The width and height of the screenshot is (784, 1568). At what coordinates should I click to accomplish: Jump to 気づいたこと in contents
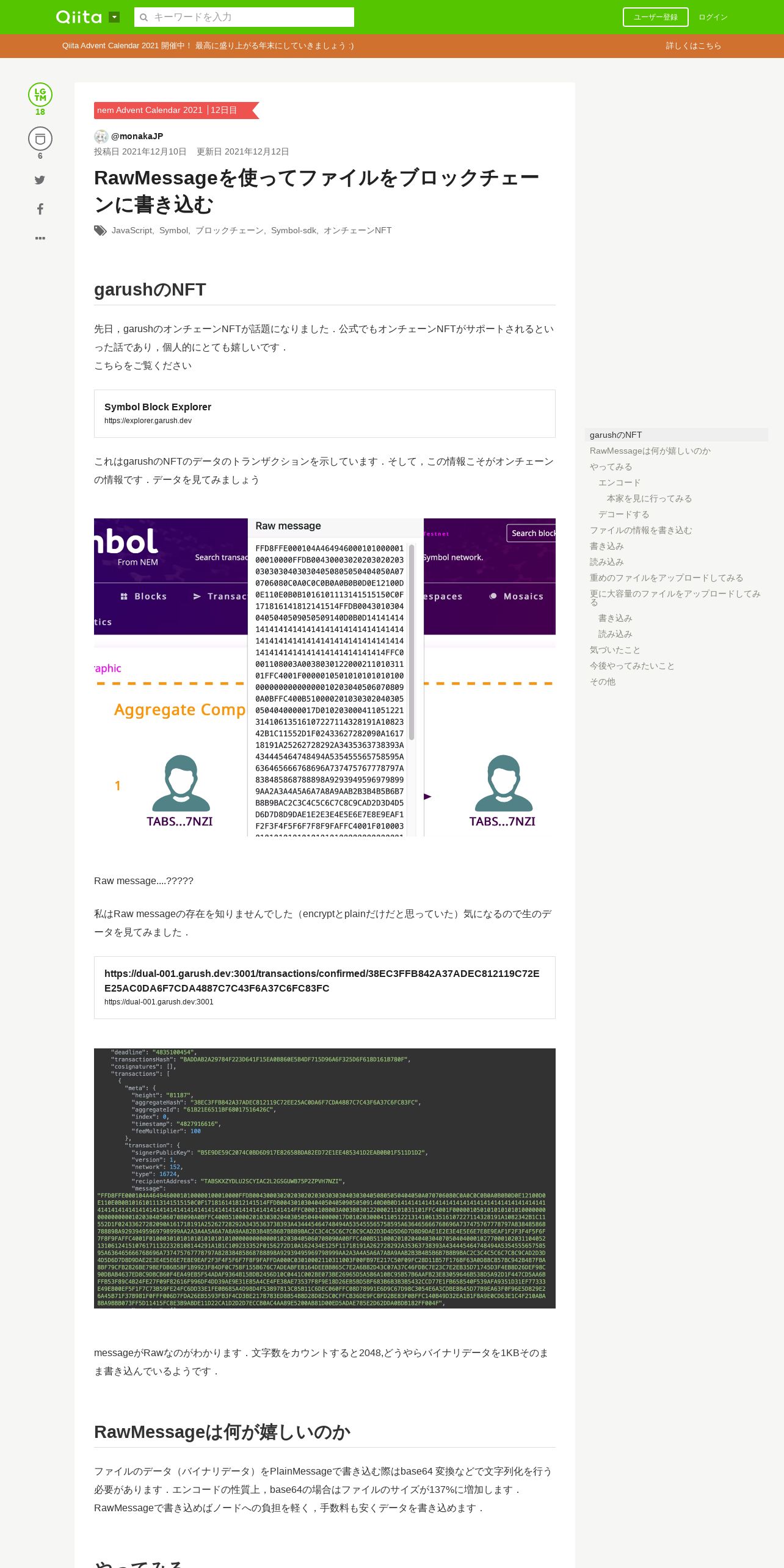click(615, 650)
